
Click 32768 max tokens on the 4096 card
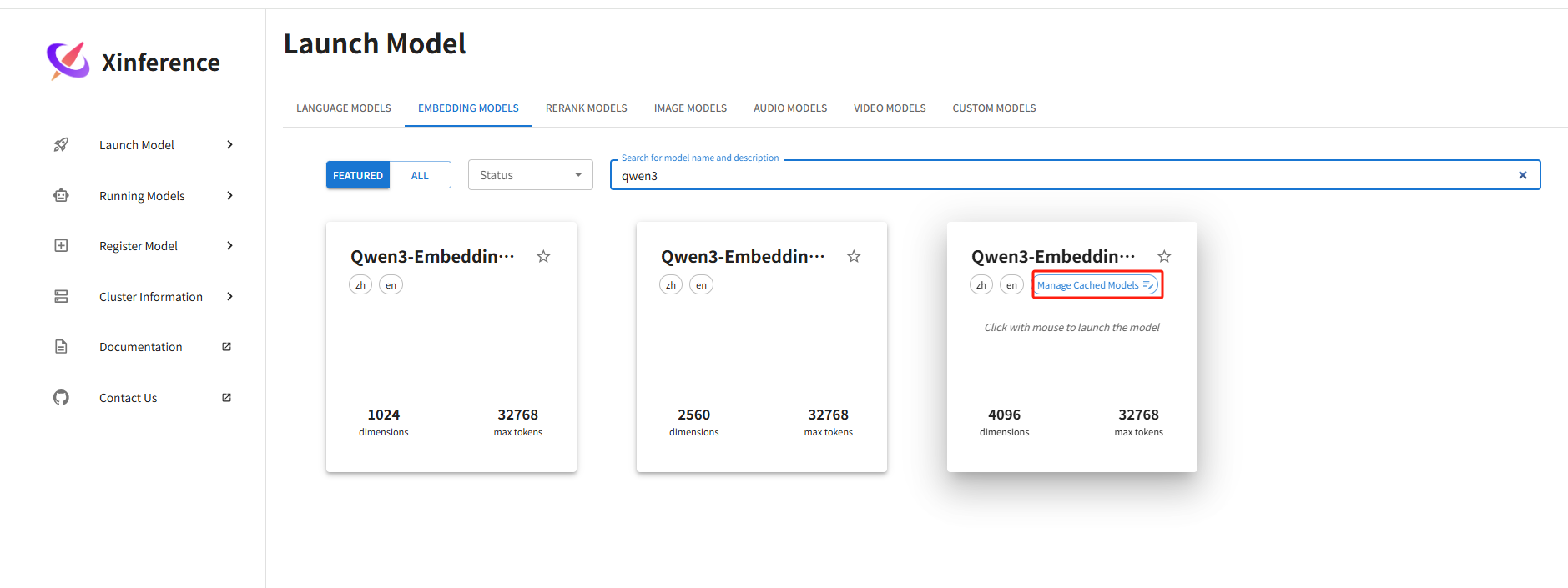tap(1138, 415)
